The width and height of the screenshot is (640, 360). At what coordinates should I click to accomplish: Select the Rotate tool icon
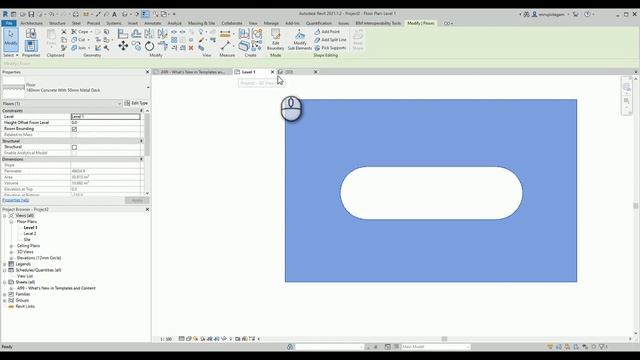(x=149, y=46)
